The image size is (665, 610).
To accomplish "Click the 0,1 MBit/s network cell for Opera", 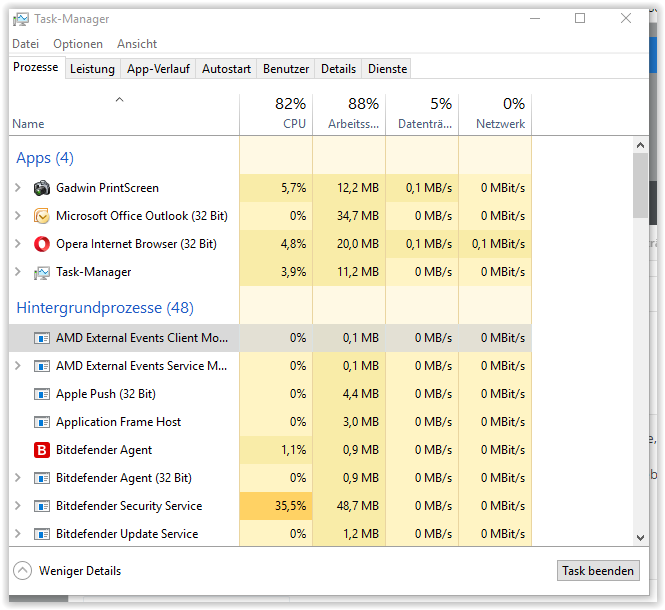I will pyautogui.click(x=495, y=244).
